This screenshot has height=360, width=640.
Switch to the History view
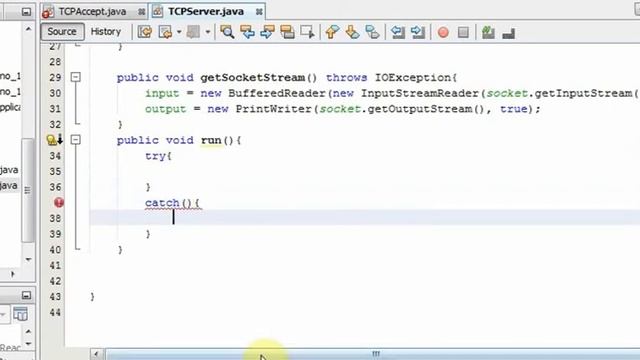(x=106, y=31)
